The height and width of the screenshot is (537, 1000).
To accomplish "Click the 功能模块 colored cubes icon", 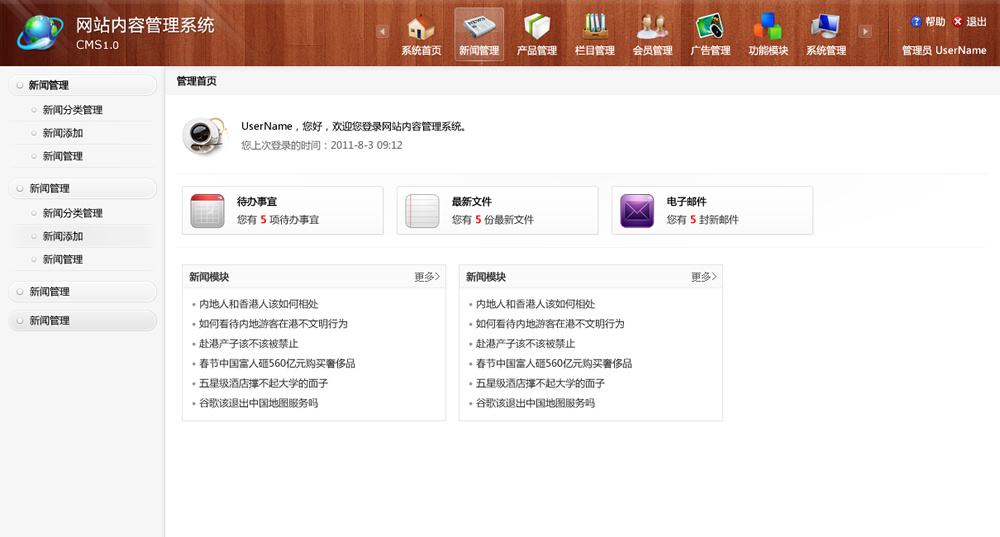I will coord(768,27).
